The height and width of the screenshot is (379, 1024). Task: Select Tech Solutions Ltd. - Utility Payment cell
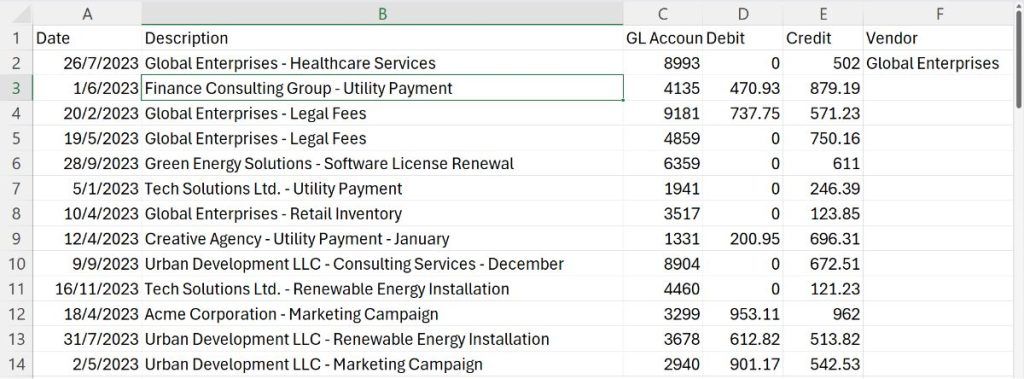tap(382, 189)
